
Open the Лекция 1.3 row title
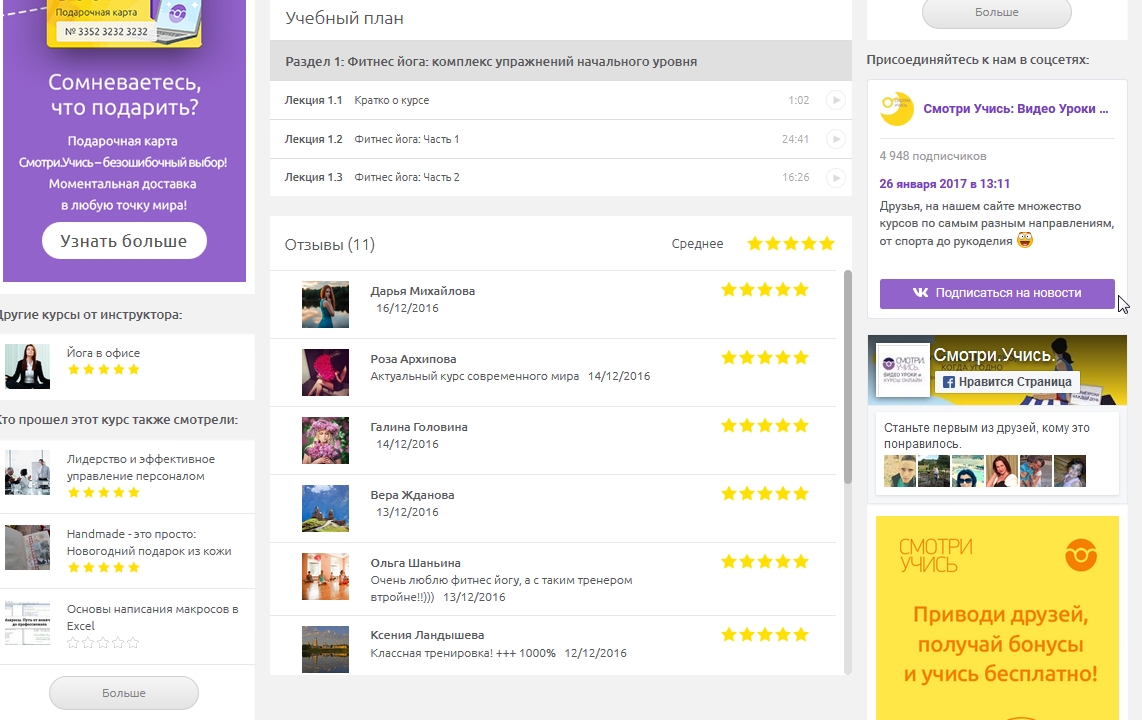[406, 178]
